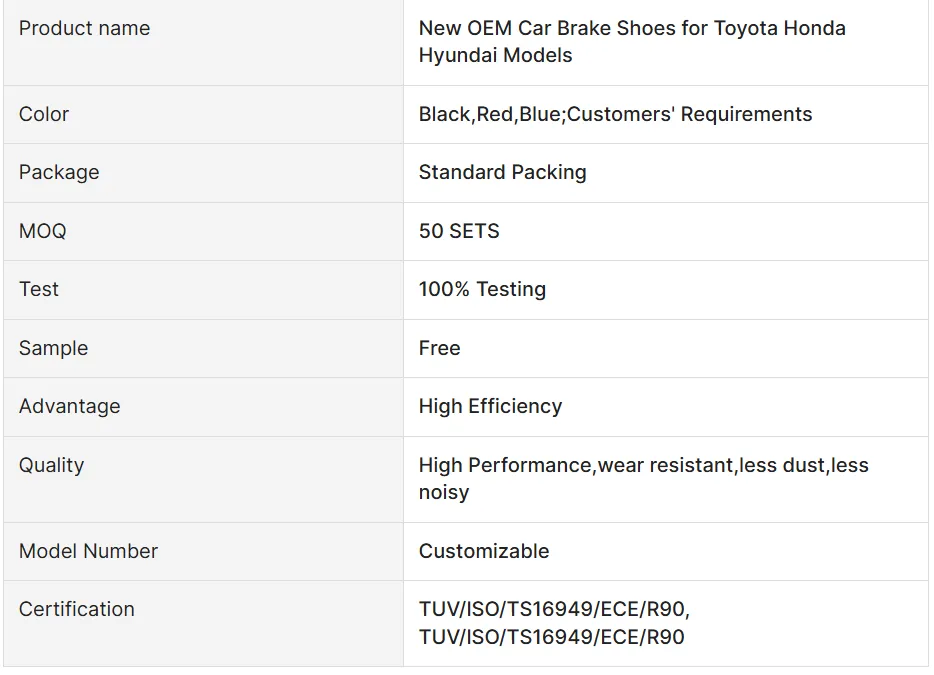934x675 pixels.
Task: Click the Package row label
Action: click(59, 172)
